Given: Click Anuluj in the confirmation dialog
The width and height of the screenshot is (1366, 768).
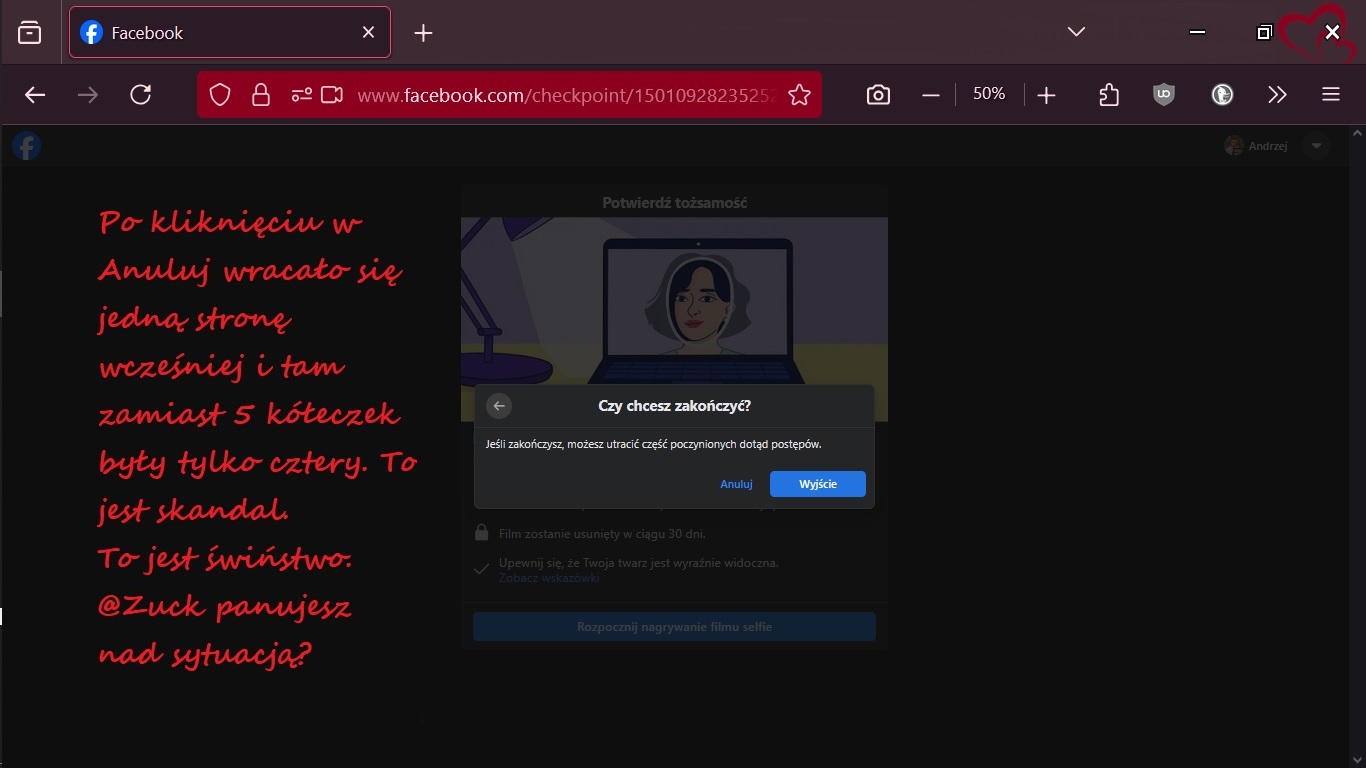Looking at the screenshot, I should [x=736, y=484].
